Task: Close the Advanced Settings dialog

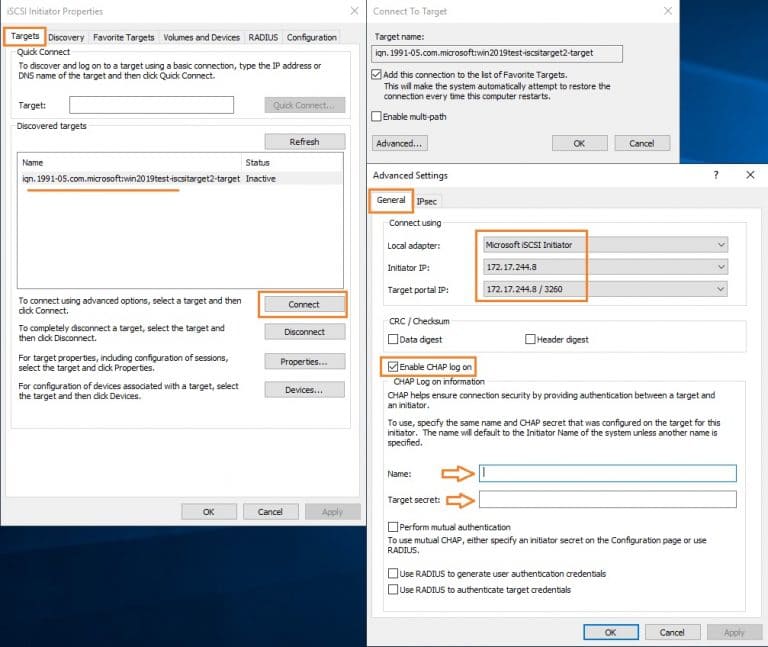Action: click(x=750, y=175)
